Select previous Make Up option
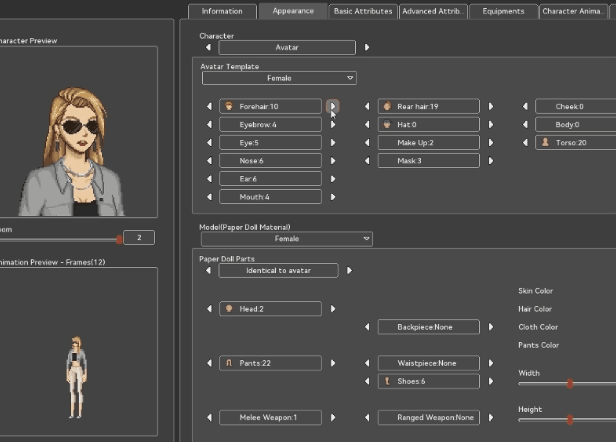Image resolution: width=616 pixels, height=442 pixels. click(x=367, y=143)
